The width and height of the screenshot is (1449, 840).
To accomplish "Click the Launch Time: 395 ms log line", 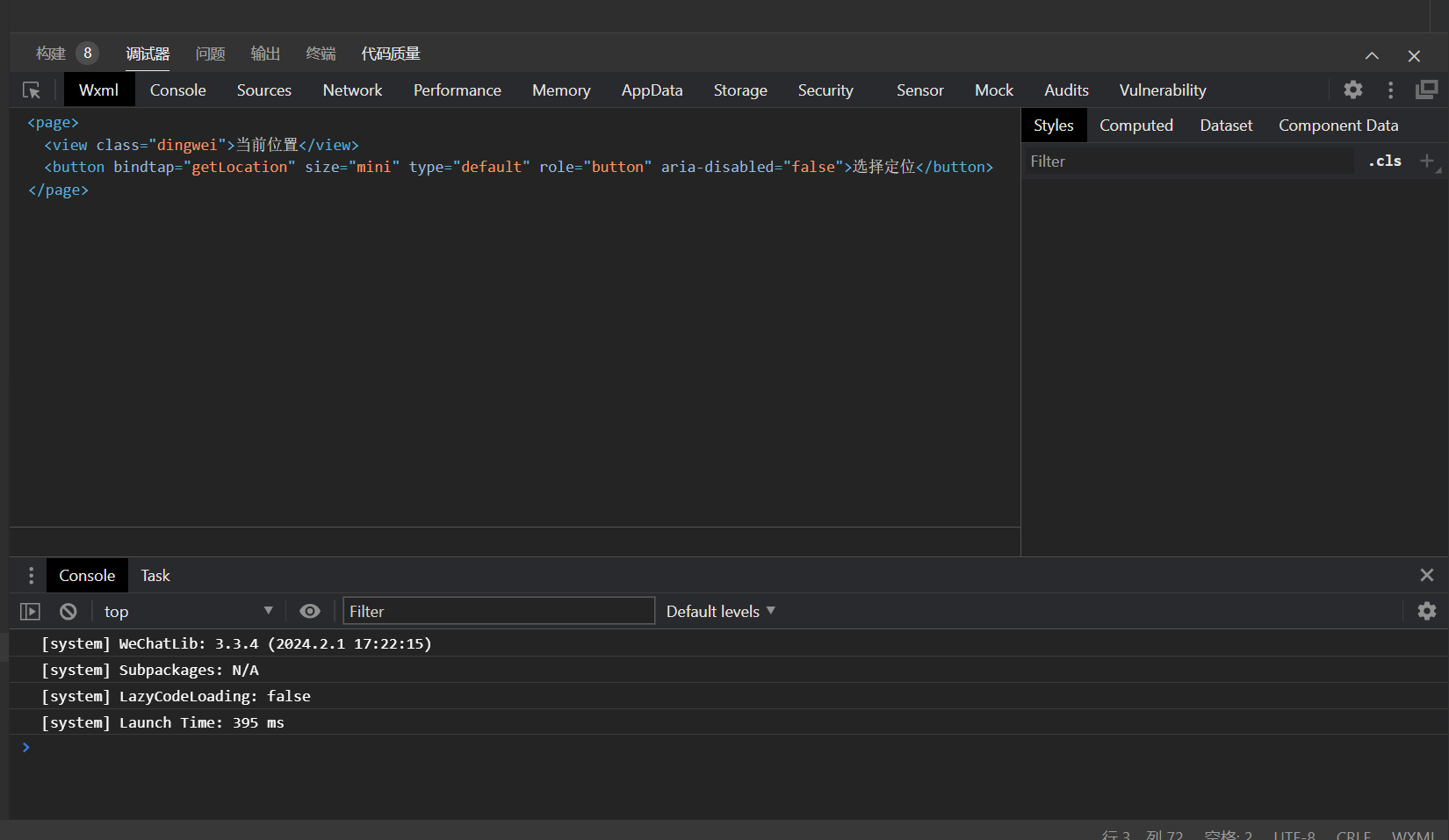I will [x=163, y=722].
